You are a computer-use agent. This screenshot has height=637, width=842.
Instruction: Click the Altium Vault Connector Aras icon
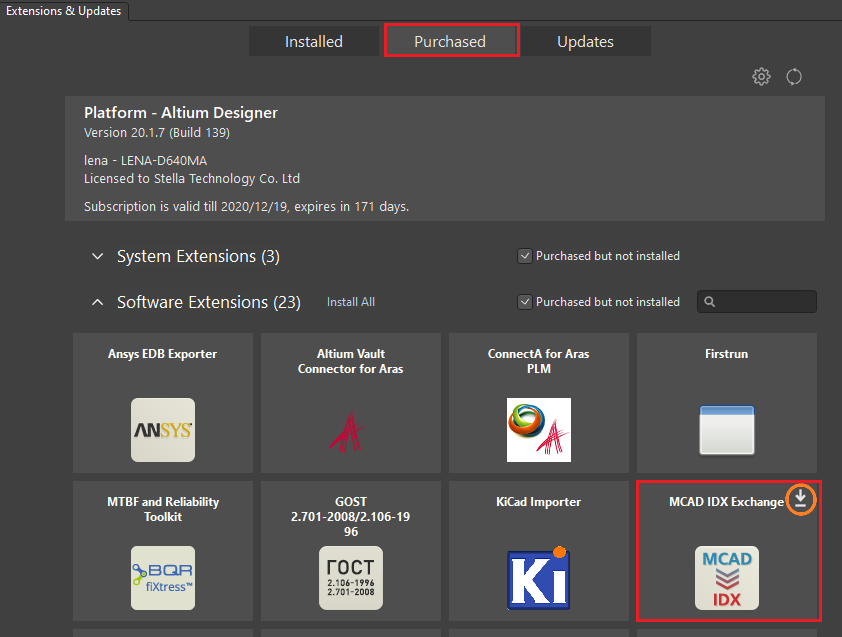tap(347, 430)
